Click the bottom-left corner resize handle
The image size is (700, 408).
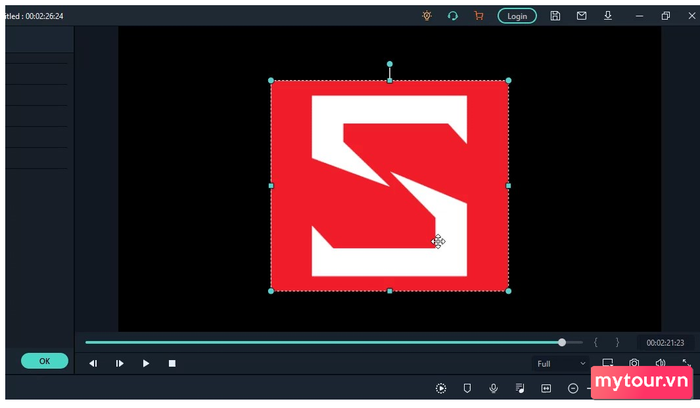coord(271,291)
